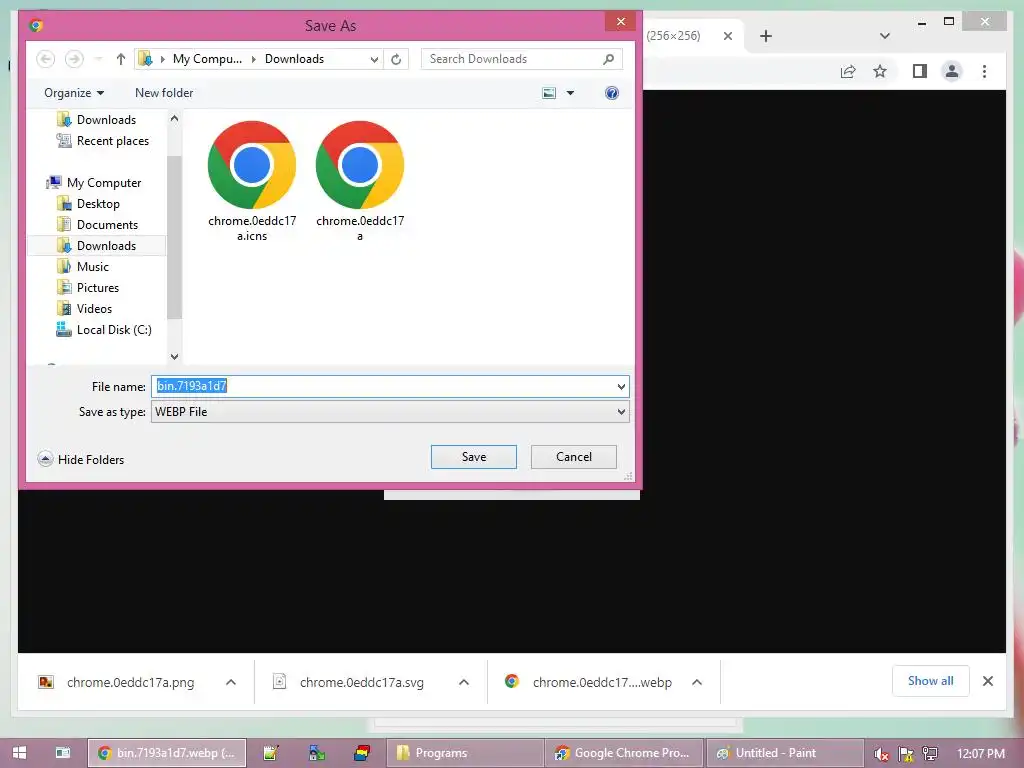Switch to bin.7193a1d7.webp taskbar item

click(167, 753)
